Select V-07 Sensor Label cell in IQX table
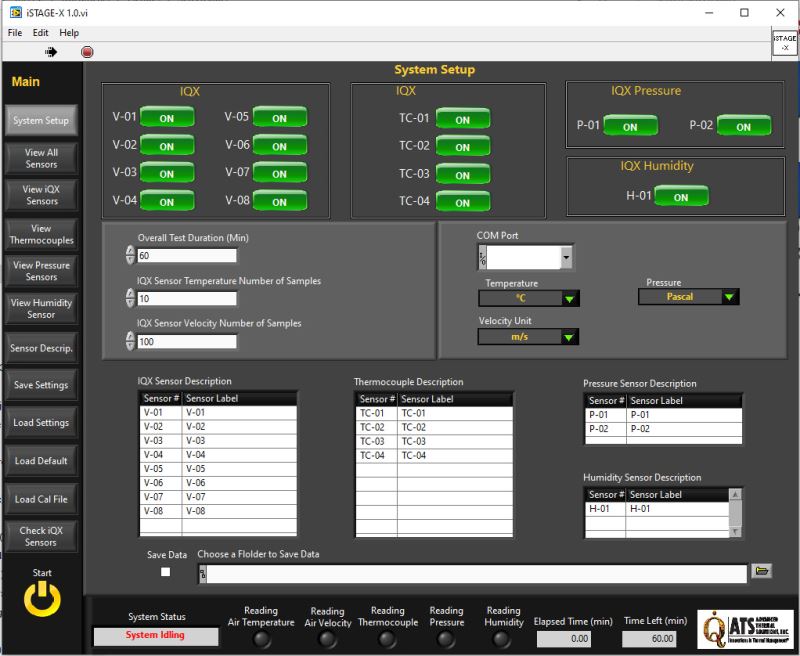Screen dimensions: 800x656 239,496
